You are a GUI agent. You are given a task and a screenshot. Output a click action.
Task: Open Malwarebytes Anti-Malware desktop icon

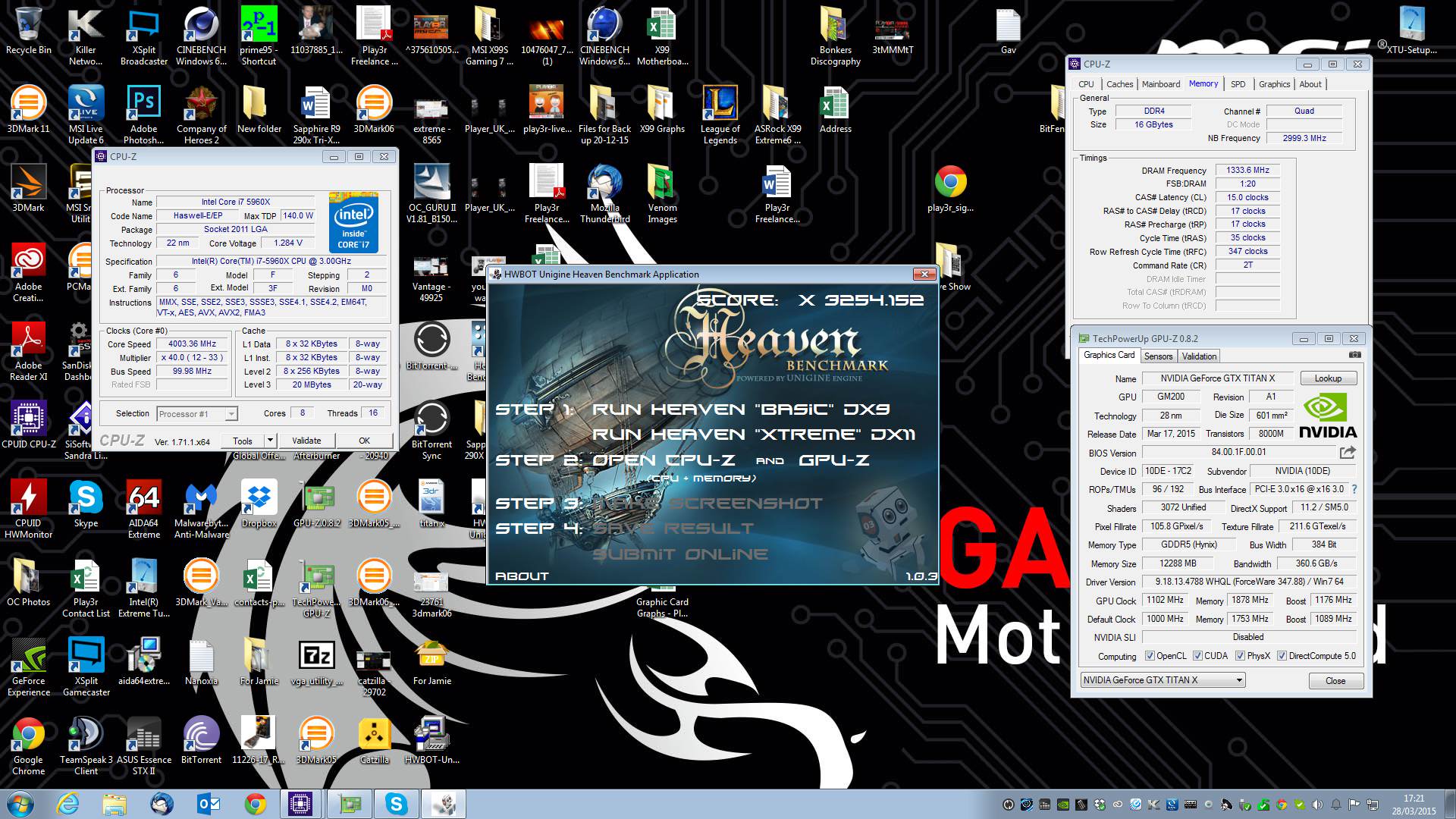[x=201, y=508]
